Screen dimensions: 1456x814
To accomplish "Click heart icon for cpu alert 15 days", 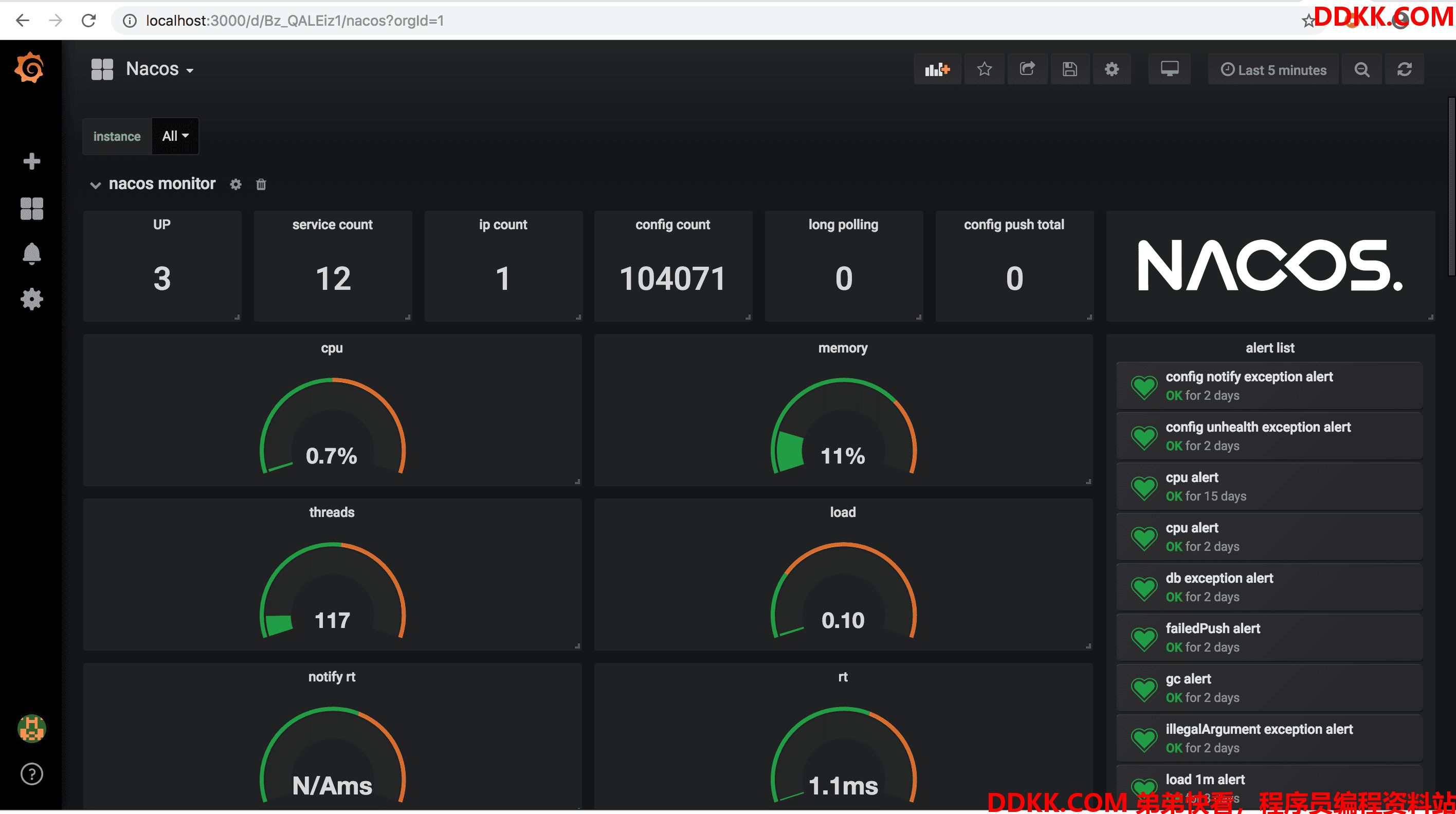I will point(1144,487).
